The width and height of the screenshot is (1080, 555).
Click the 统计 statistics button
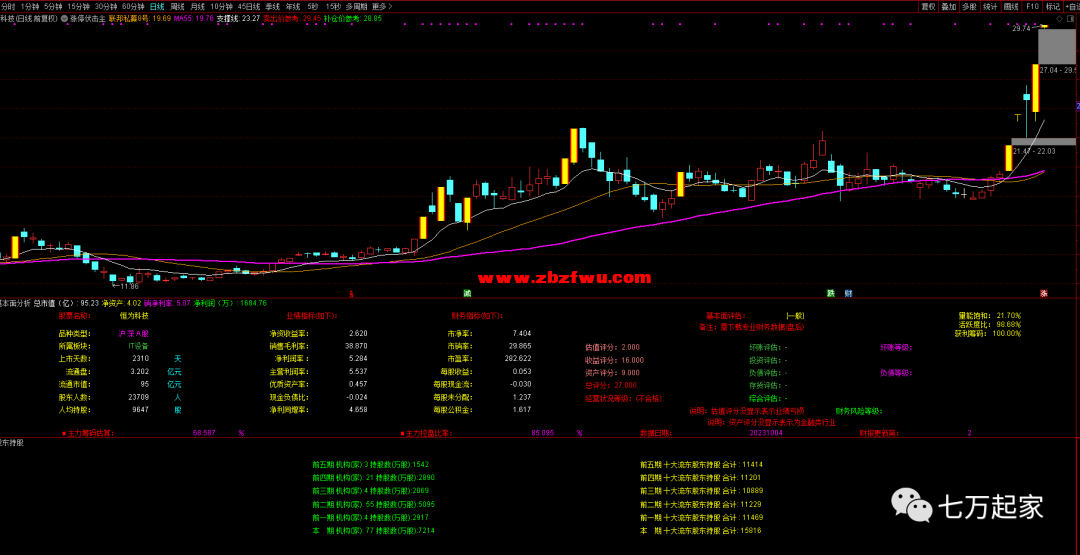(x=990, y=6)
